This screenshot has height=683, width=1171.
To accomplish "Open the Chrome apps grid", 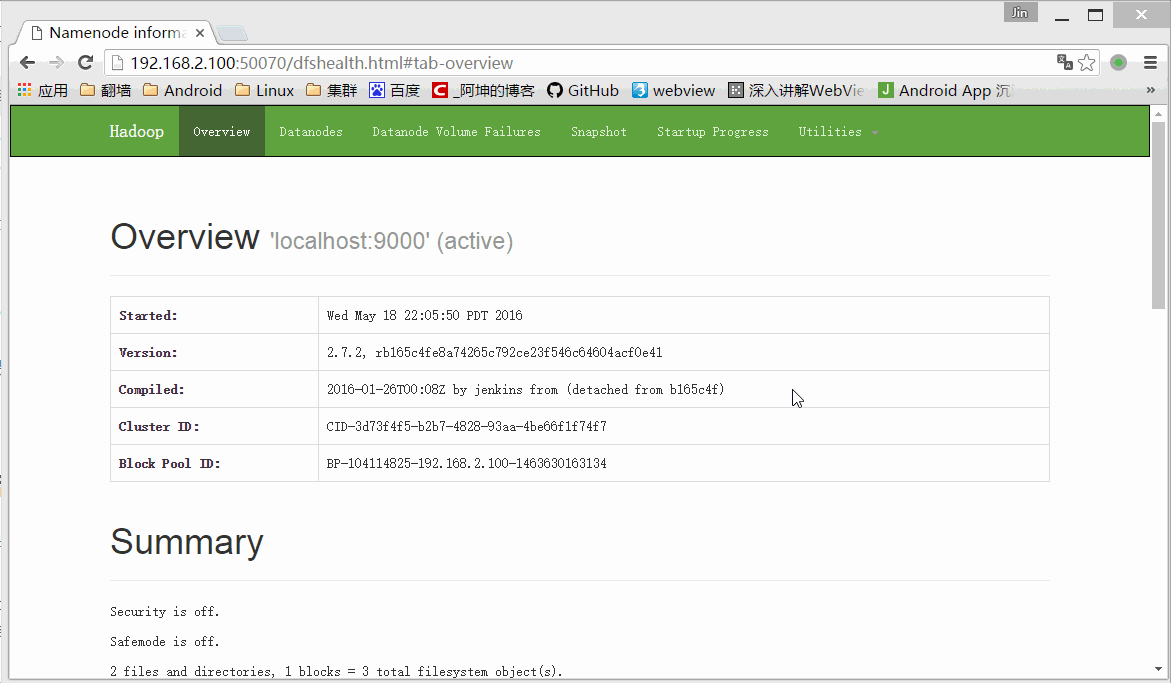I will click(x=23, y=90).
